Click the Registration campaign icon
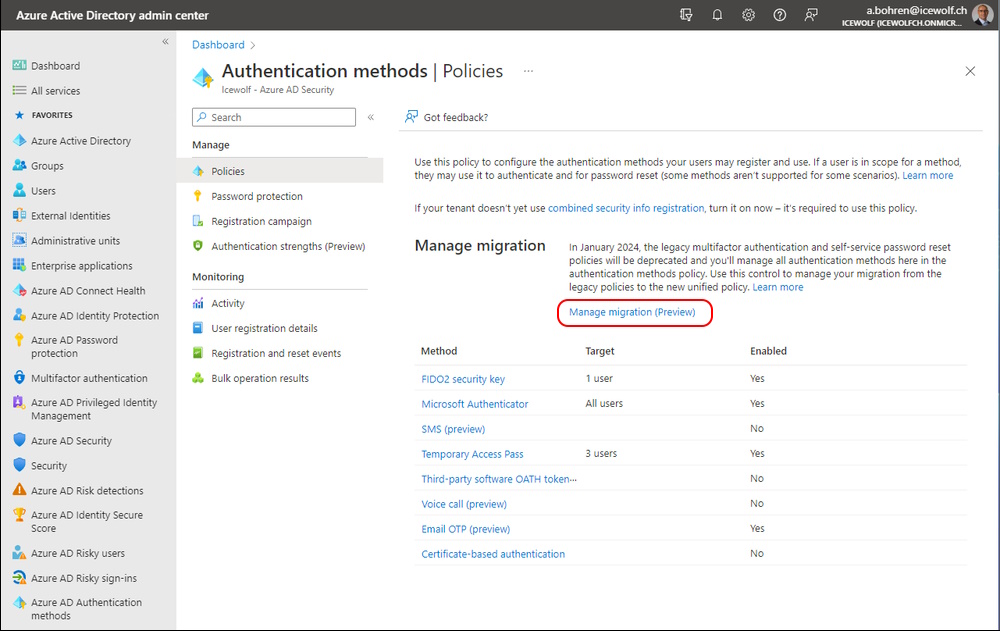 click(198, 221)
